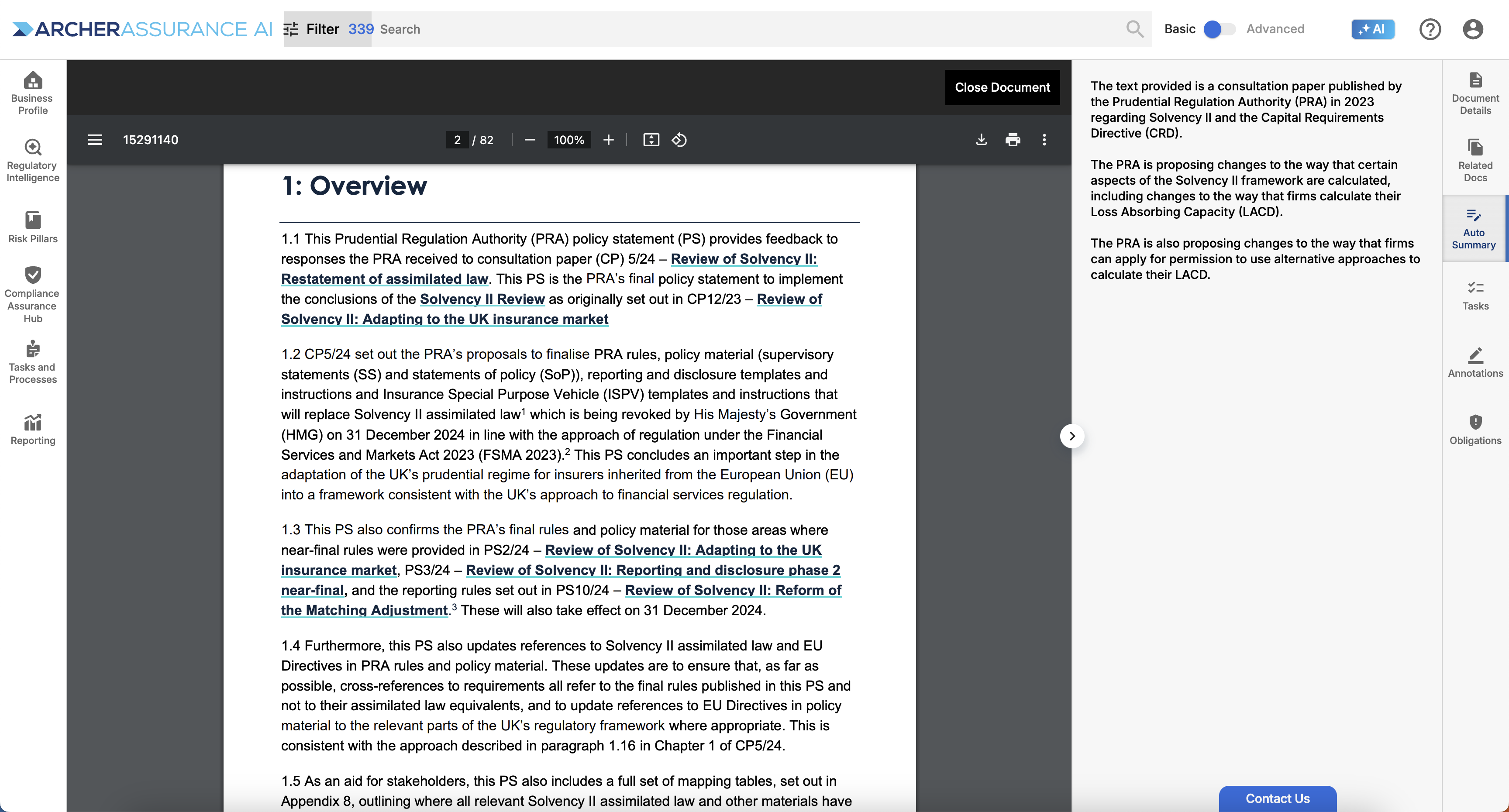Open the Document Details tab
The image size is (1509, 812).
(x=1475, y=93)
